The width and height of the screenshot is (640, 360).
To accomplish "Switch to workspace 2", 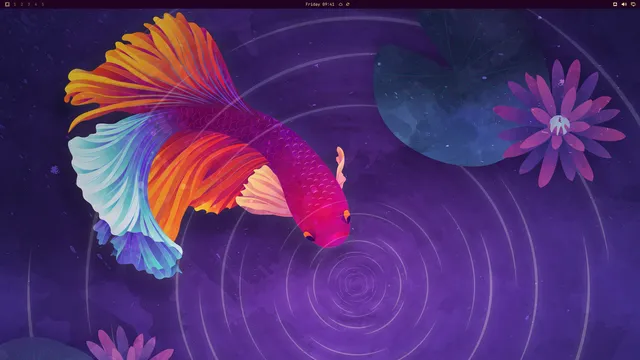I will 22,4.
